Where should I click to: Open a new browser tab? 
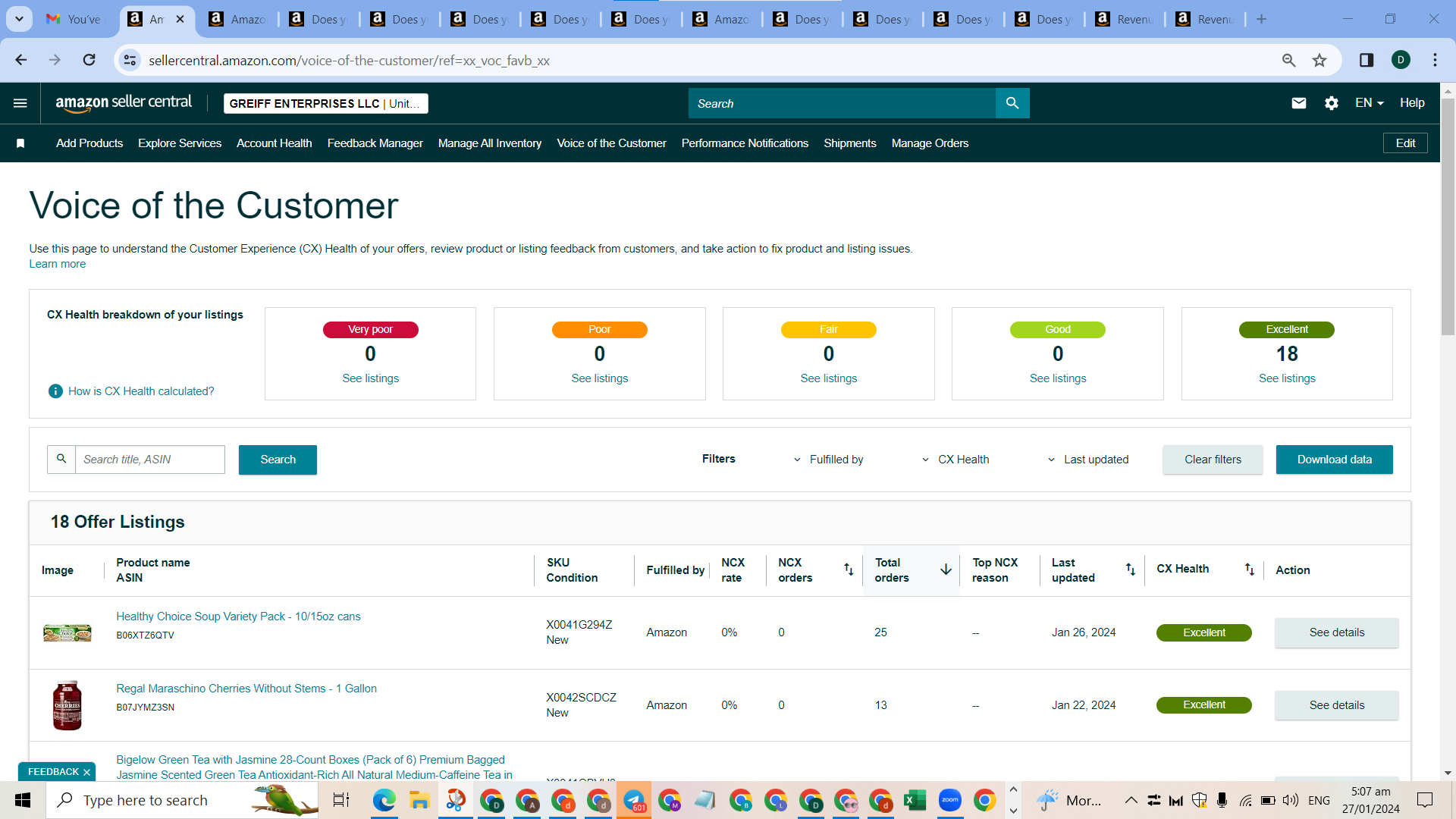(x=1261, y=19)
